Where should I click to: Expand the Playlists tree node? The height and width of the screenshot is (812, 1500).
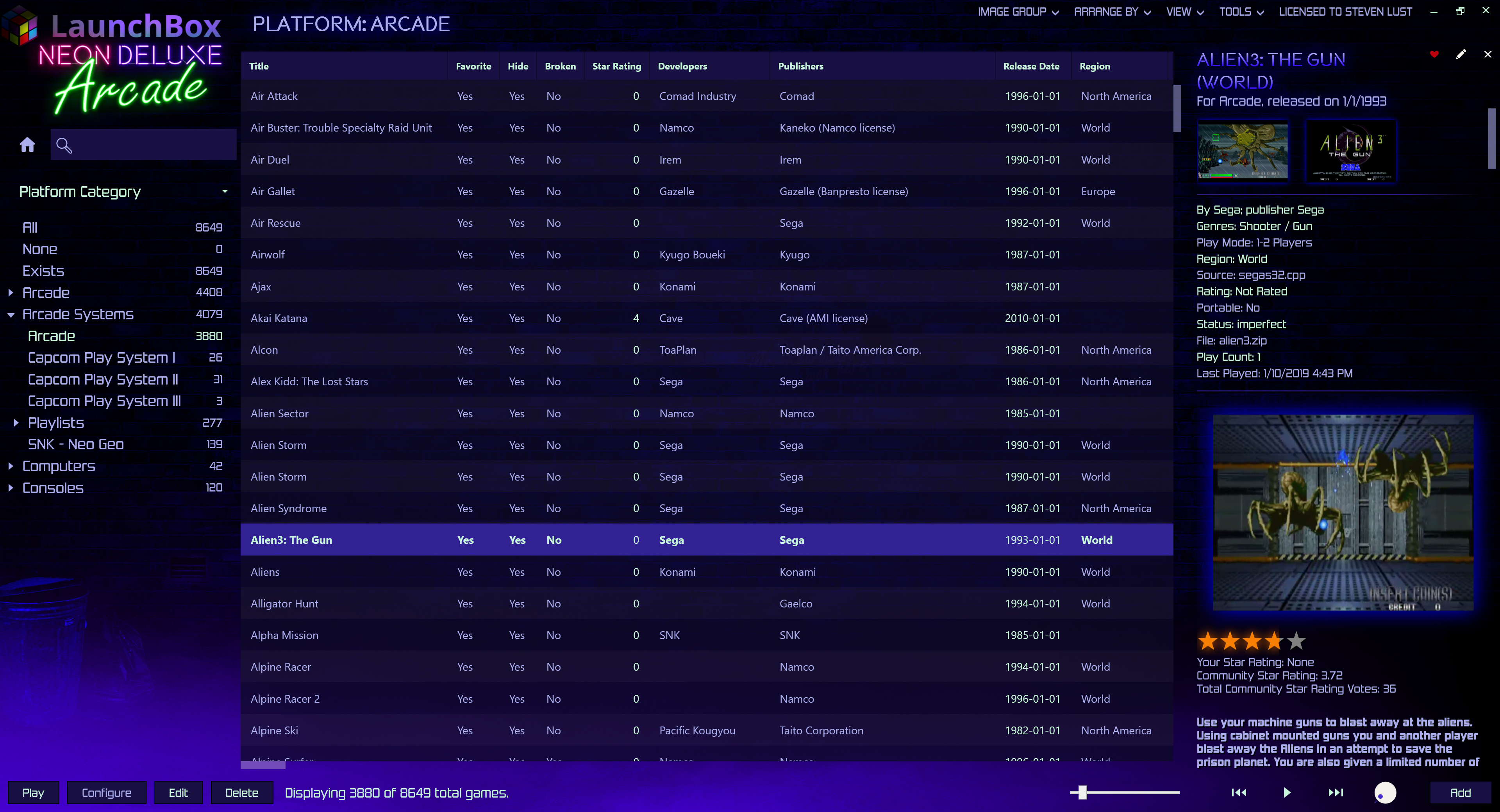click(16, 422)
